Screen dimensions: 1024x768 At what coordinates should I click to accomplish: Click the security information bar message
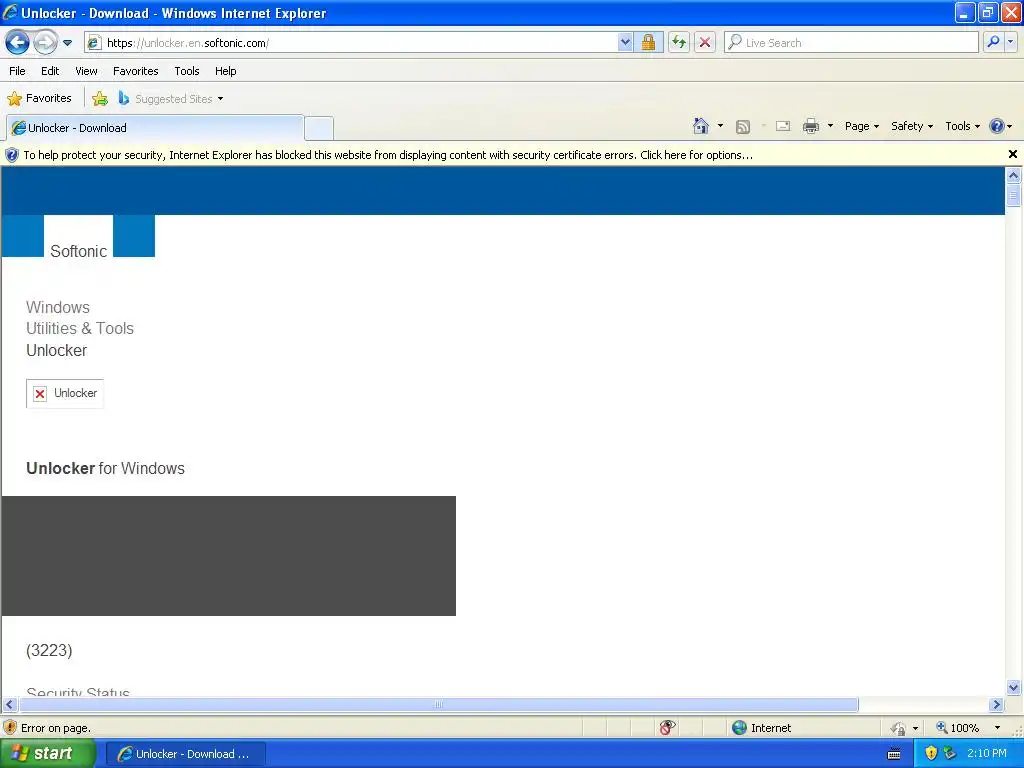(x=388, y=155)
